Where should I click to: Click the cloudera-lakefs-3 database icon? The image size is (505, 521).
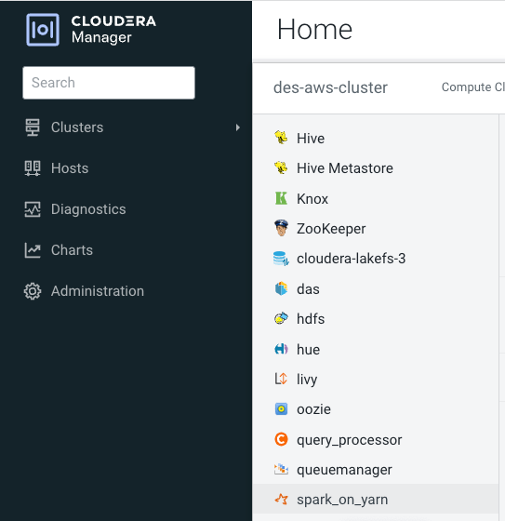coord(281,258)
